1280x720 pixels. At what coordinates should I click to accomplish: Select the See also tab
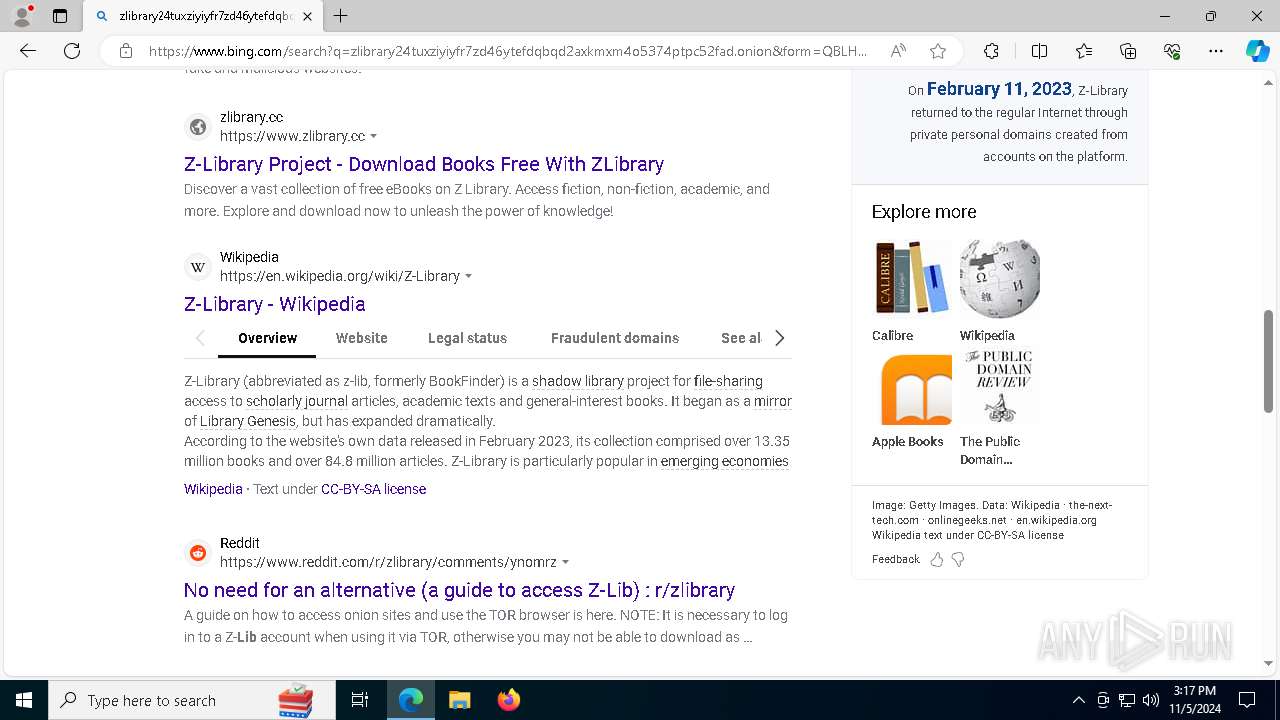pos(741,338)
